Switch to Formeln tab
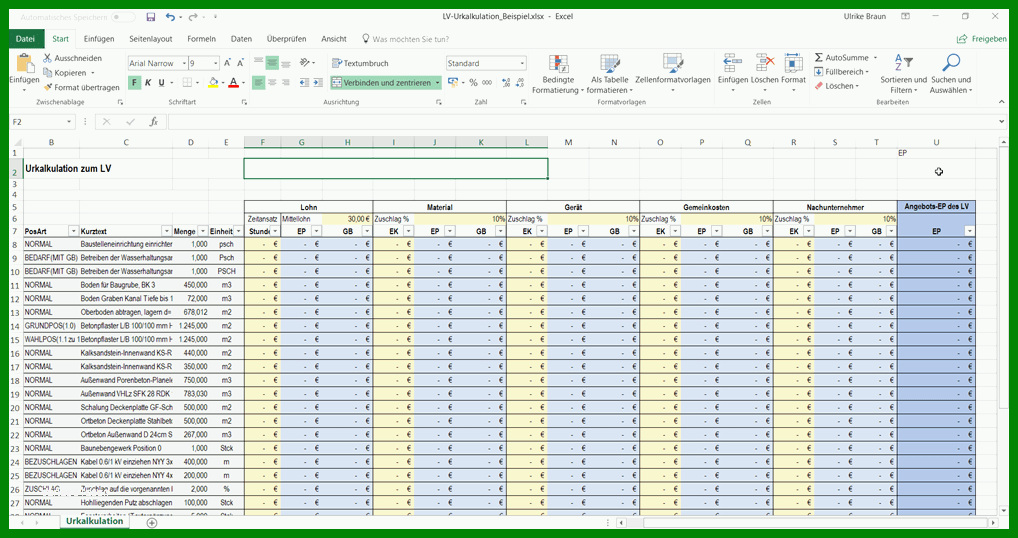Image resolution: width=1018 pixels, height=538 pixels. point(201,39)
